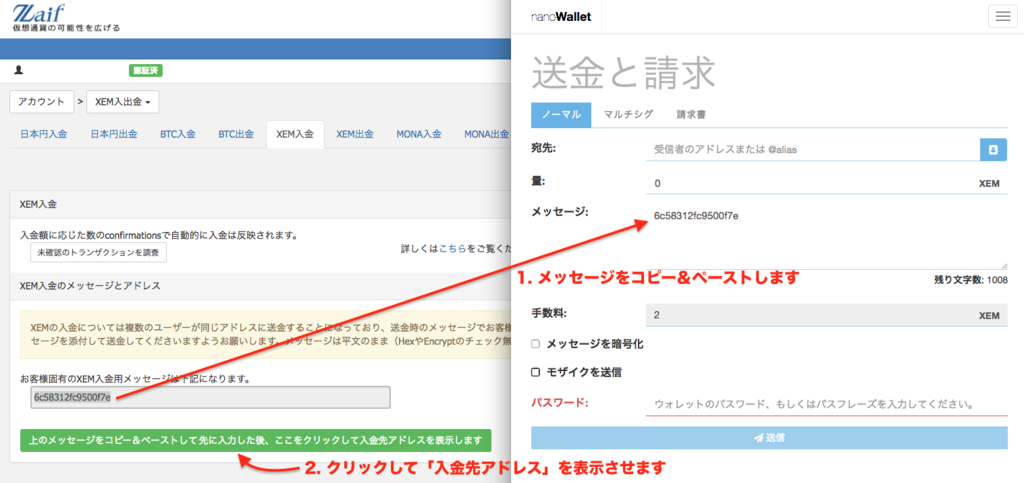The image size is (1024, 483).
Task: Click the アカウント breadcrumb button
Action: click(x=42, y=102)
